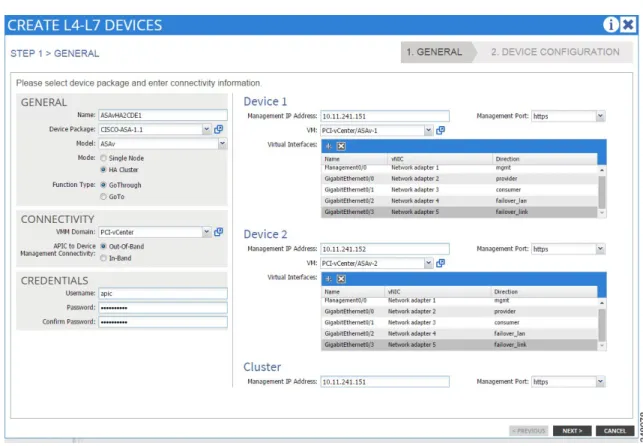Switch to 2. DEVICE CONFIGURATION step tab

[x=555, y=52]
